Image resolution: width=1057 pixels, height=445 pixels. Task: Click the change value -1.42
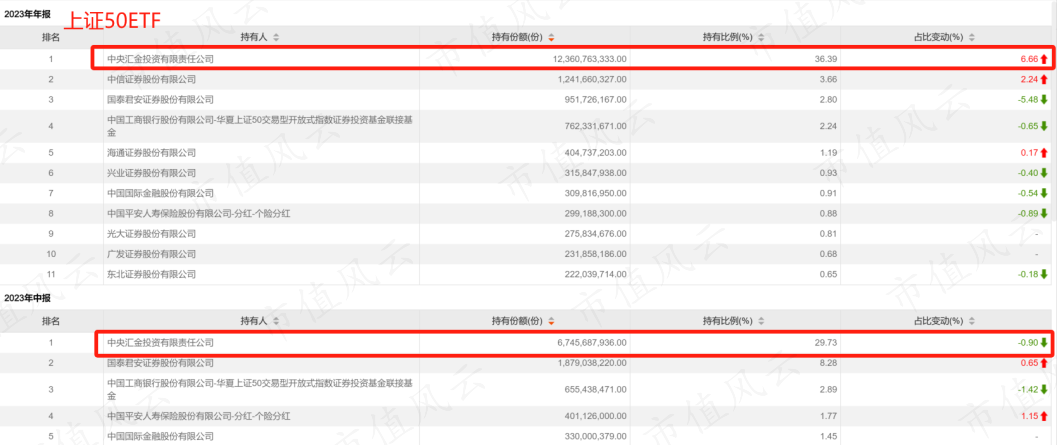tap(1027, 390)
